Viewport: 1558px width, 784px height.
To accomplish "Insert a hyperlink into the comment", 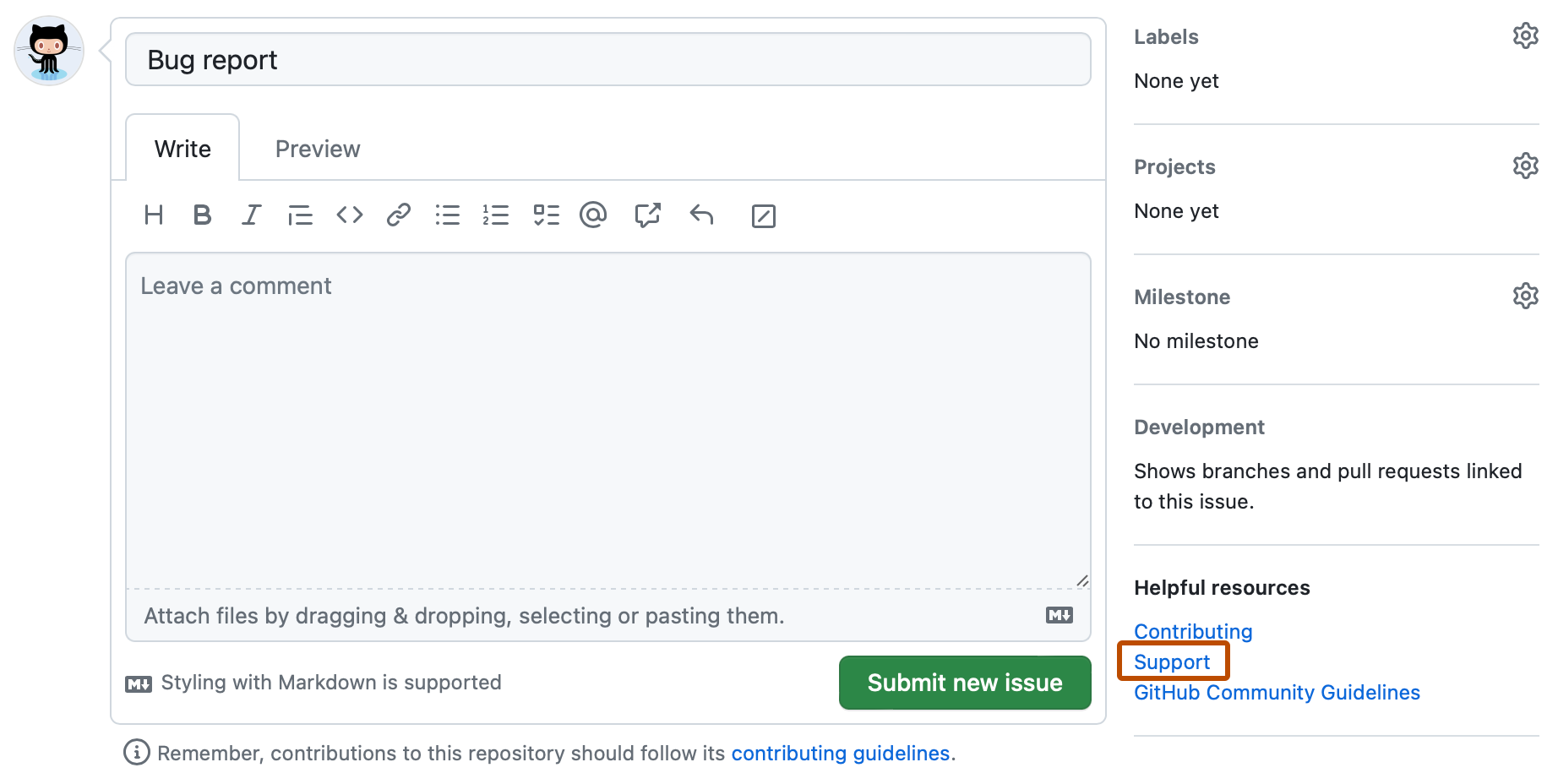I will click(398, 215).
